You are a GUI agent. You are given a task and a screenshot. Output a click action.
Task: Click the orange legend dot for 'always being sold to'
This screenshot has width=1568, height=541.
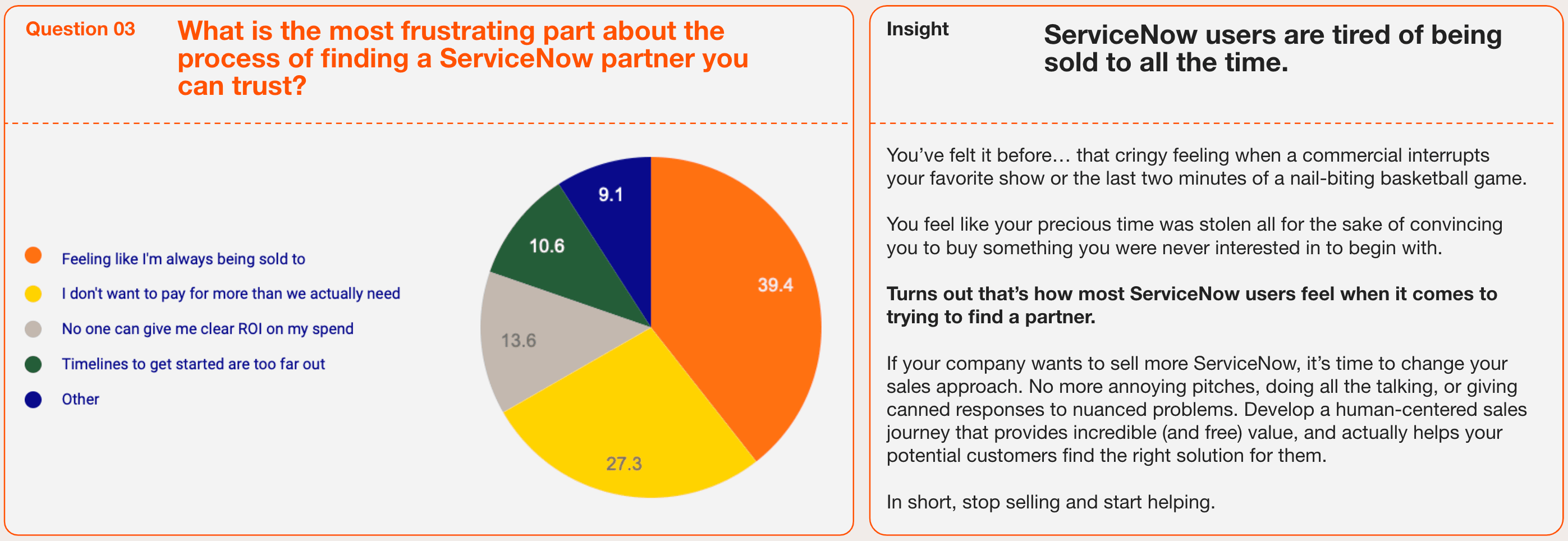tap(33, 255)
